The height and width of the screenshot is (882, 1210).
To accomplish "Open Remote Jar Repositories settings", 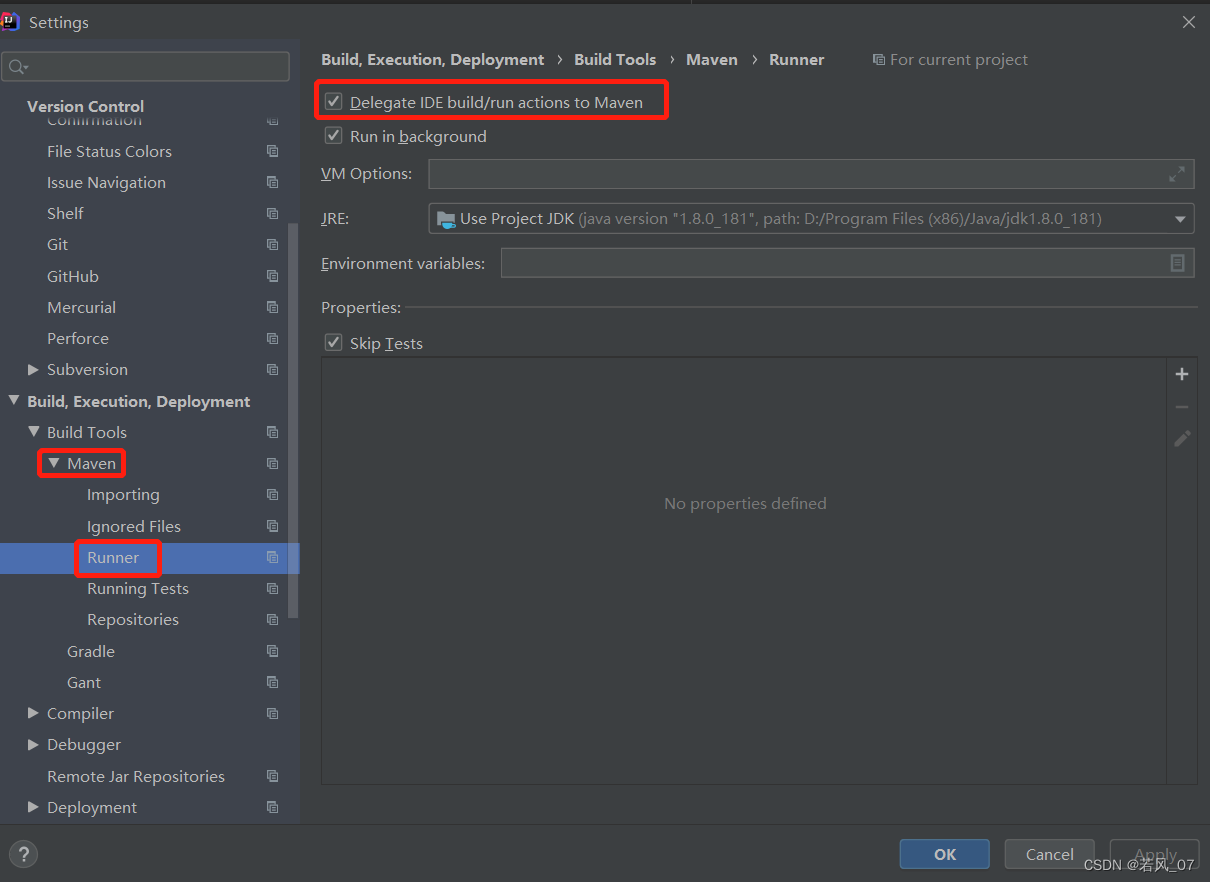I will (x=136, y=776).
